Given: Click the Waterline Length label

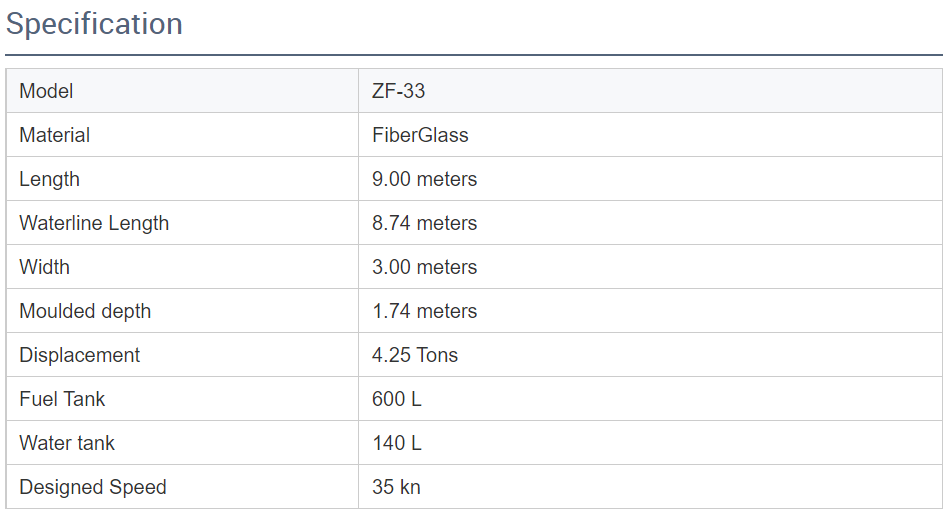Looking at the screenshot, I should click(x=94, y=223).
